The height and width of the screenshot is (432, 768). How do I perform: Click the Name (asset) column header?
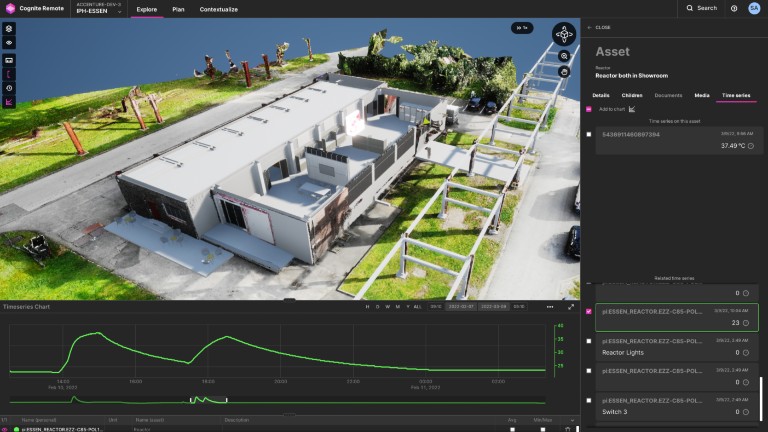pyautogui.click(x=149, y=420)
